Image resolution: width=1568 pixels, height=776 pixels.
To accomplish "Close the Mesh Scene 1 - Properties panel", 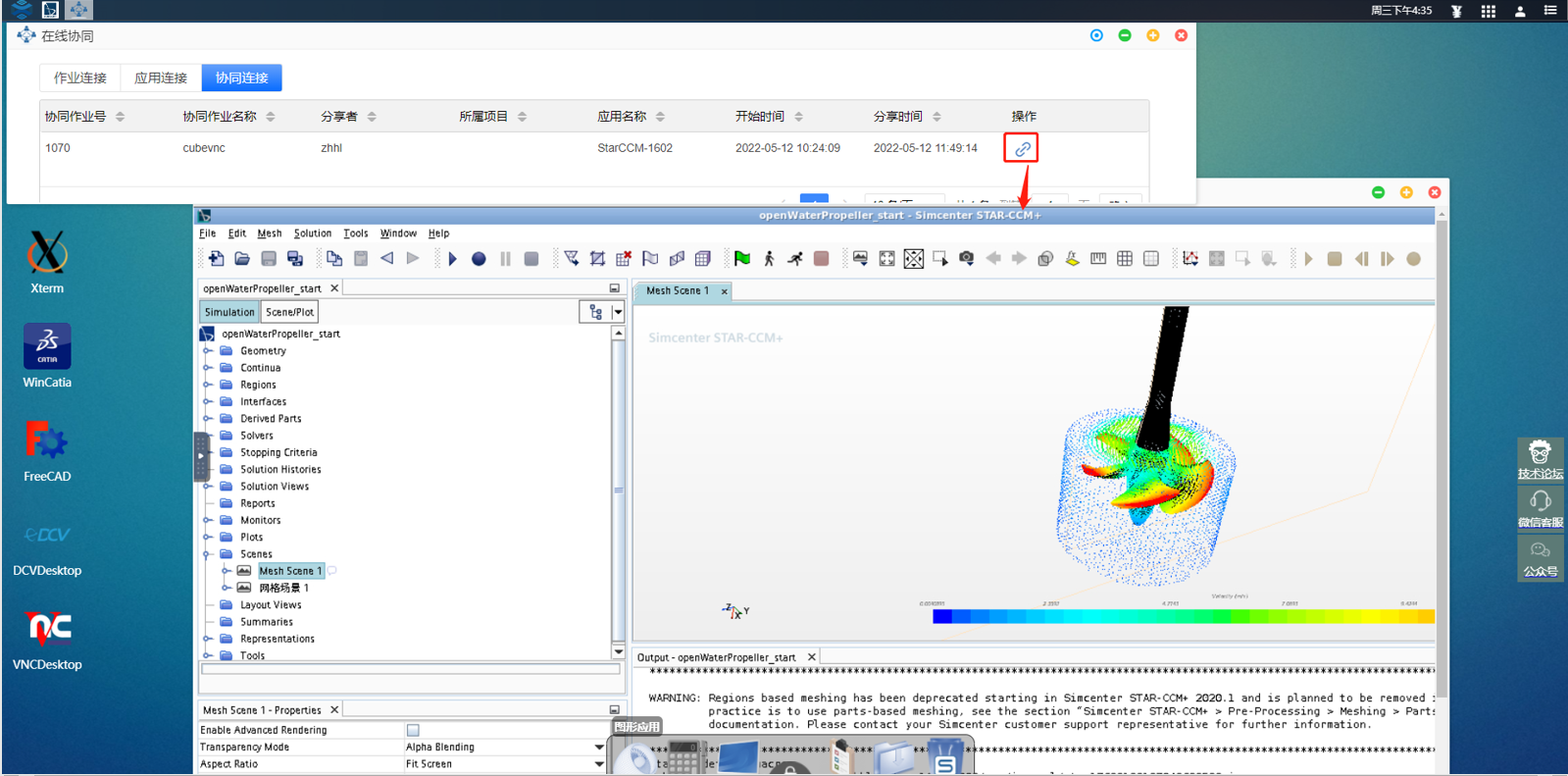I will click(x=334, y=710).
